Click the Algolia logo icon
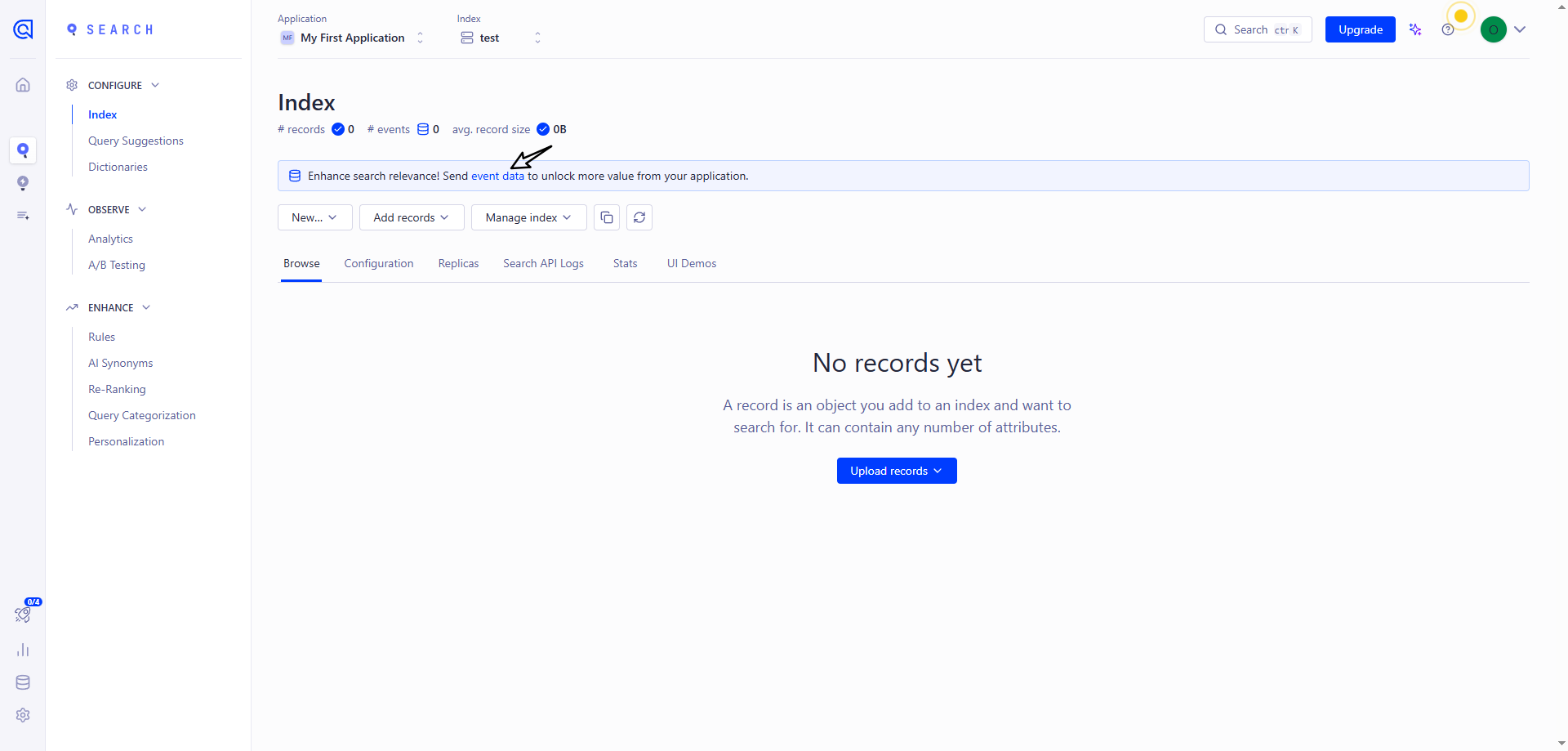Screen dimensions: 1568x751 (23, 30)
